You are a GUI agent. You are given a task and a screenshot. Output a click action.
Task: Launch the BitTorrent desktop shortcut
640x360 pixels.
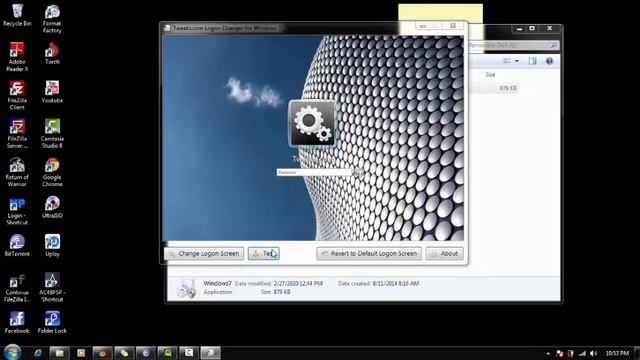click(x=17, y=246)
